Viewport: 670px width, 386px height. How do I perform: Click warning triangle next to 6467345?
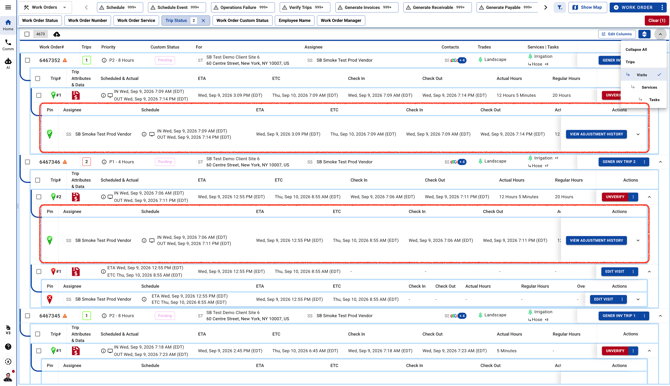[x=65, y=316]
